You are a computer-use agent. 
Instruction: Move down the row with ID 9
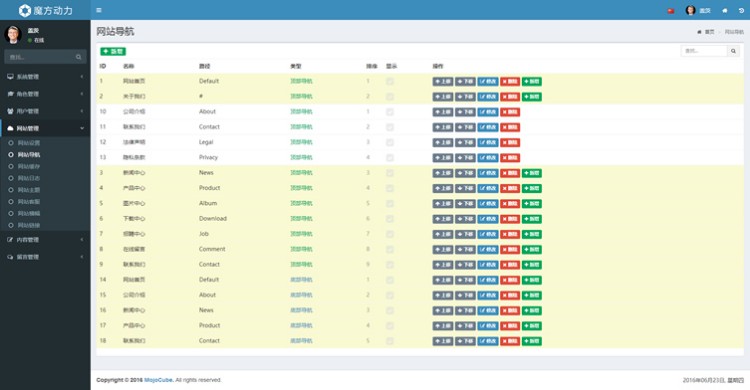(x=465, y=265)
